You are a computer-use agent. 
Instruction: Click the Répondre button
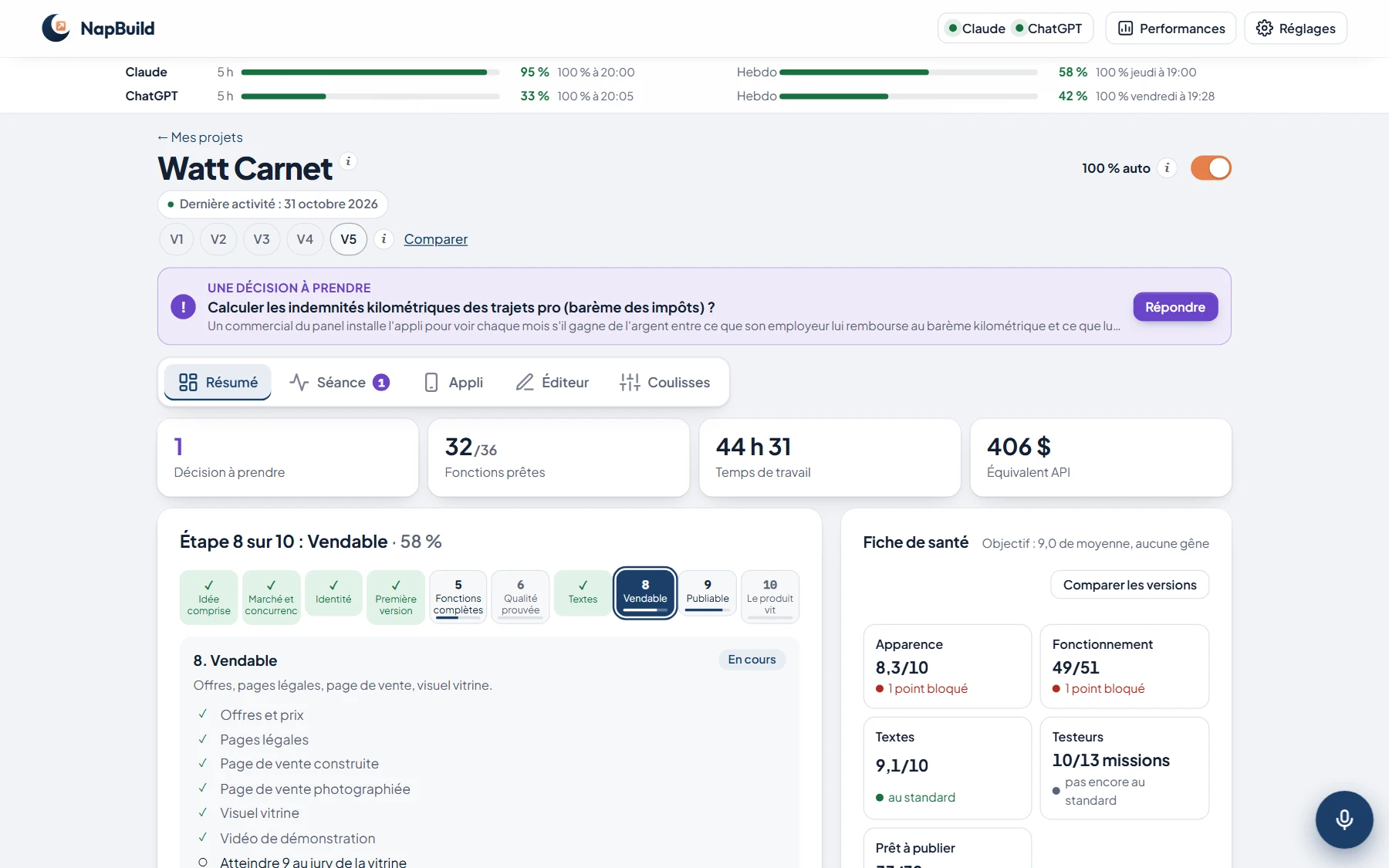pos(1175,306)
